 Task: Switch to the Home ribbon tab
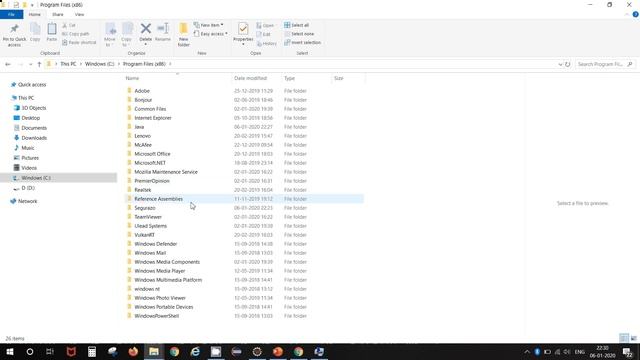tap(35, 14)
